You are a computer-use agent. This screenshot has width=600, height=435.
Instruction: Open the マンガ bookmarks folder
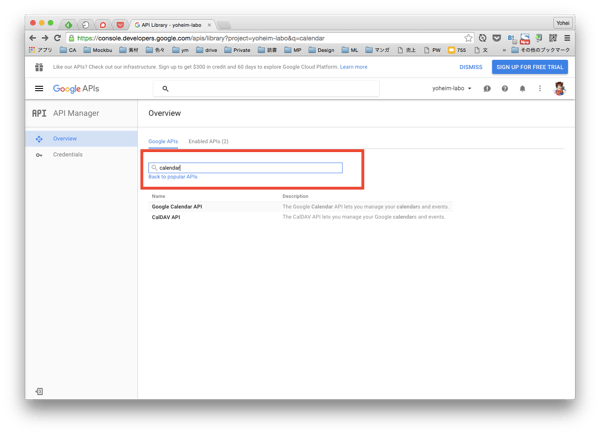pyautogui.click(x=377, y=50)
